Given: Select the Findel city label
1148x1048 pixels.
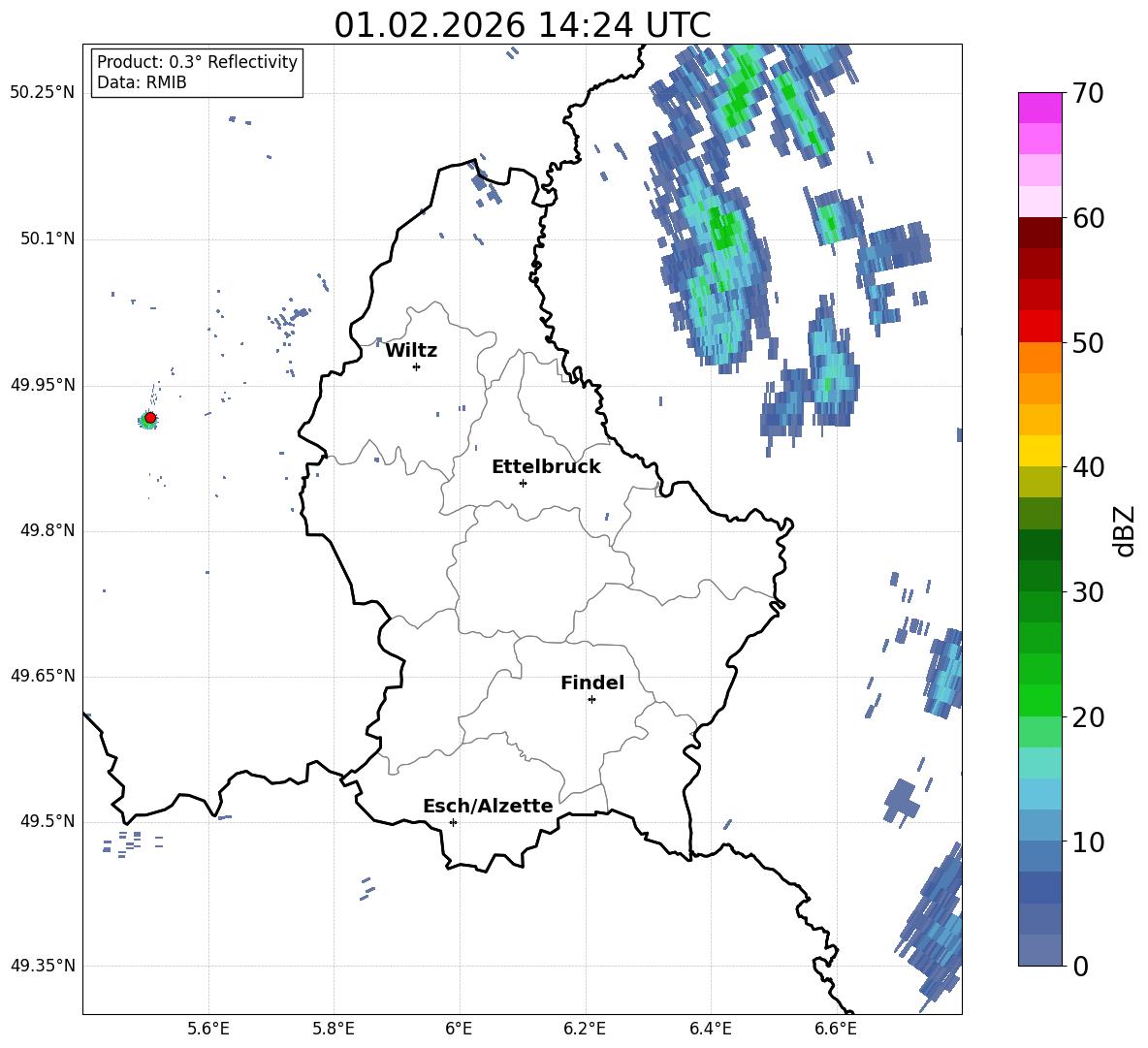Looking at the screenshot, I should [x=592, y=683].
